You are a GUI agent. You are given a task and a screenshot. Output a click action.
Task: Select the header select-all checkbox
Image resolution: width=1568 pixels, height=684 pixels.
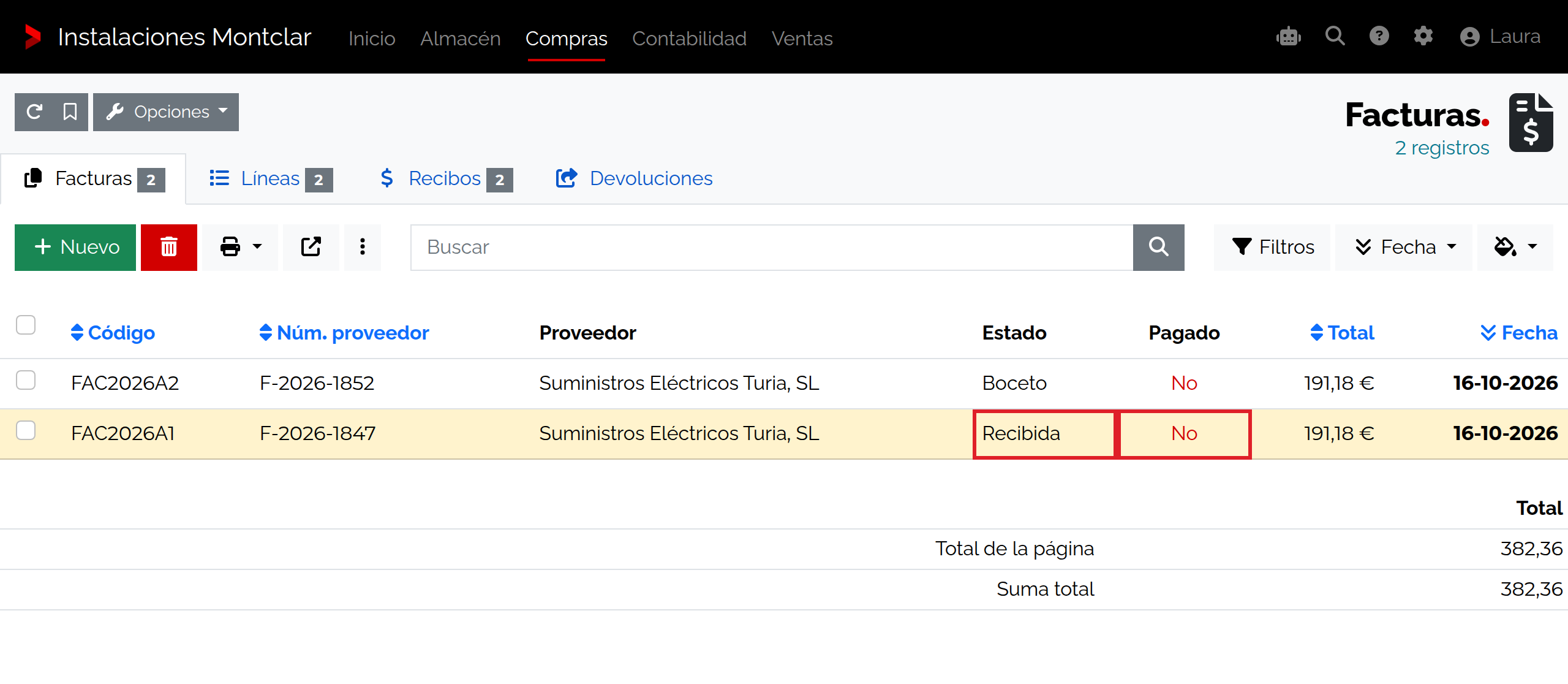[26, 325]
